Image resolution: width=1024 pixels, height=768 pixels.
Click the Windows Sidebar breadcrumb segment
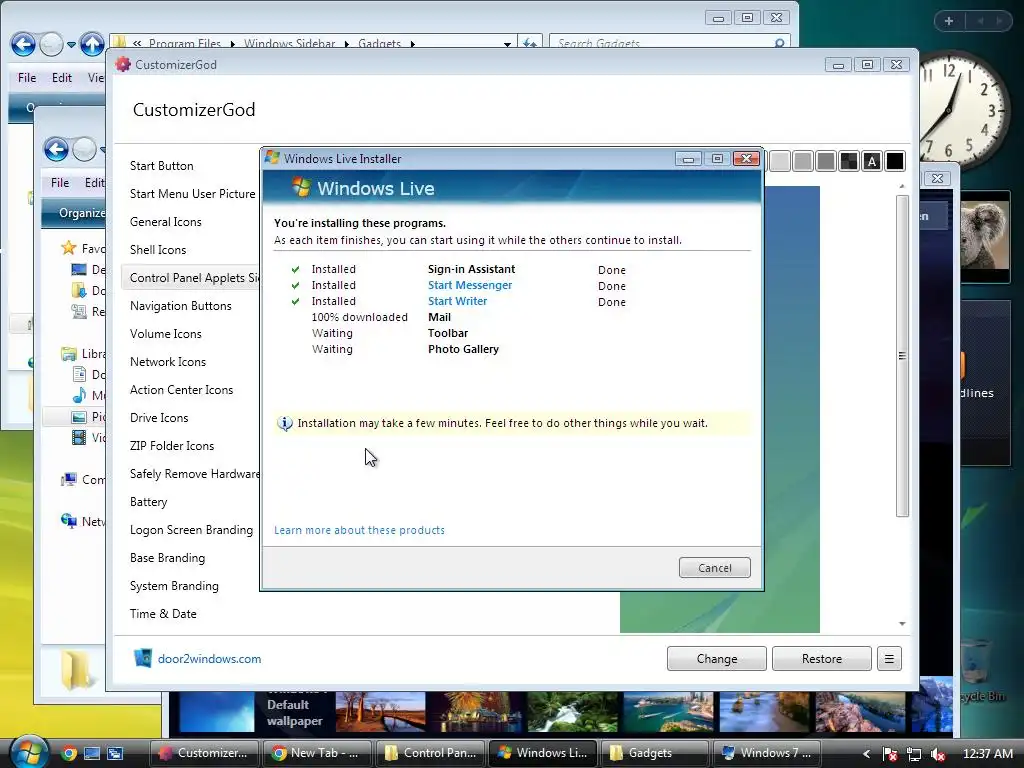[x=289, y=44]
